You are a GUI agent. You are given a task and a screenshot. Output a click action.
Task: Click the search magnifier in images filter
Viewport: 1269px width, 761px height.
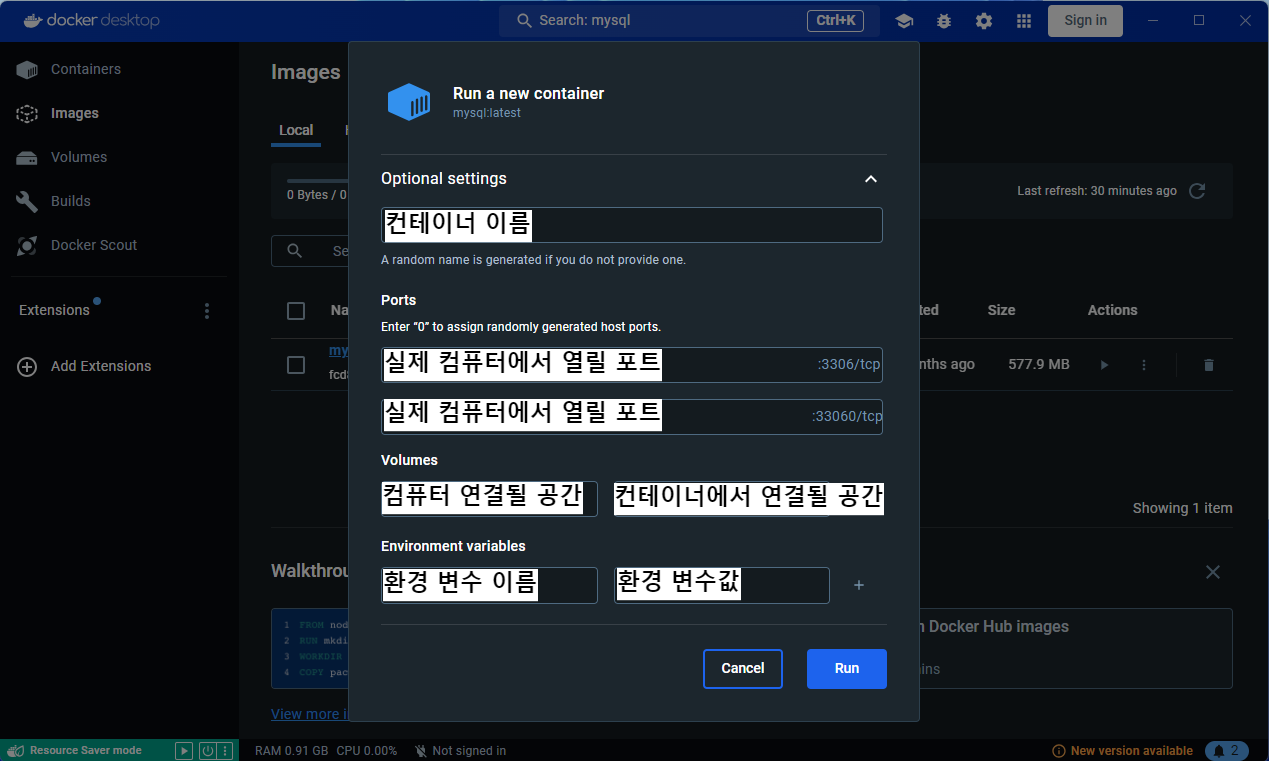click(294, 251)
